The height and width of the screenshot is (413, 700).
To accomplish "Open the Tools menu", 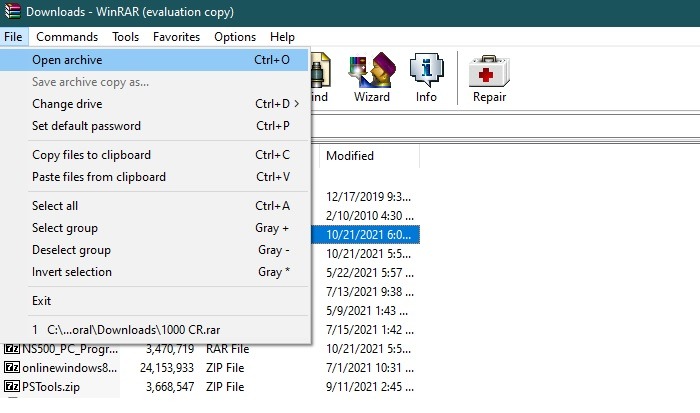I will tap(125, 37).
